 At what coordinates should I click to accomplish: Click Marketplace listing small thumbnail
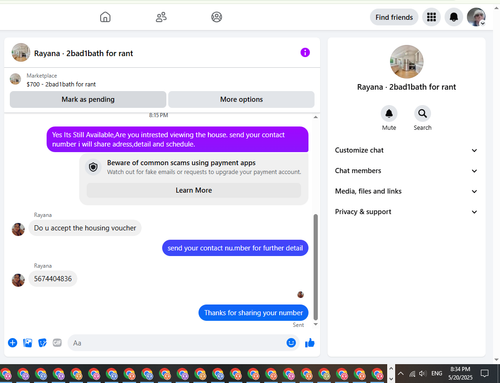point(15,79)
